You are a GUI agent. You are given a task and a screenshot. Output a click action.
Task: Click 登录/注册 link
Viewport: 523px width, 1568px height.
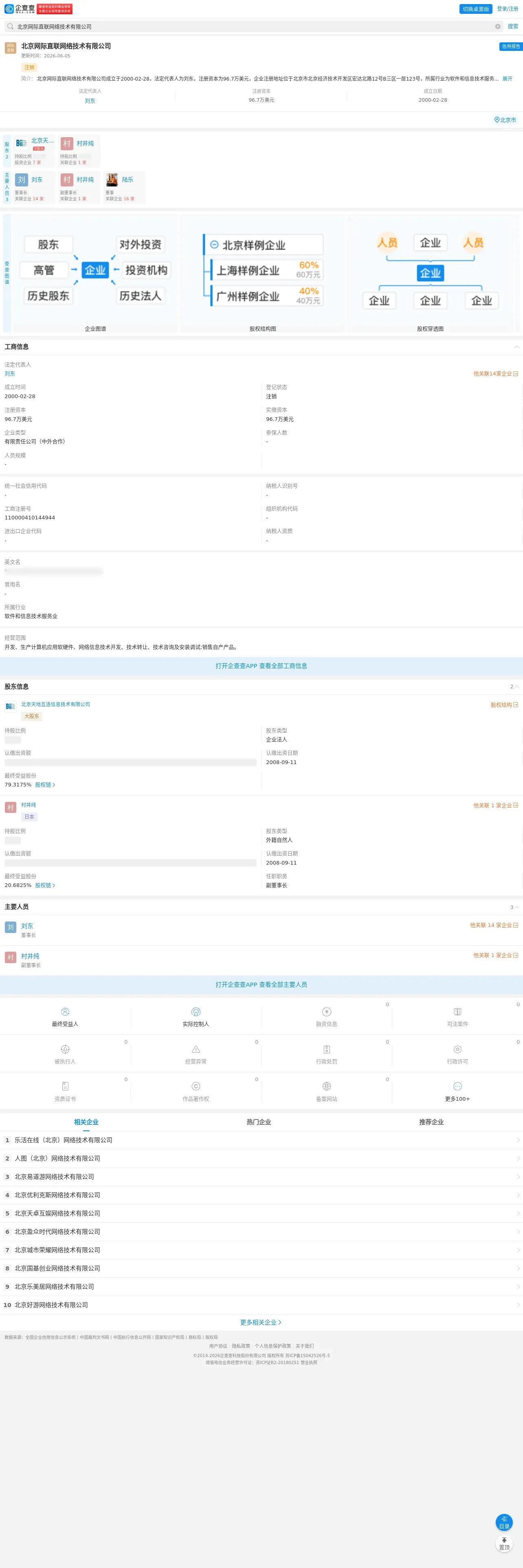point(508,9)
